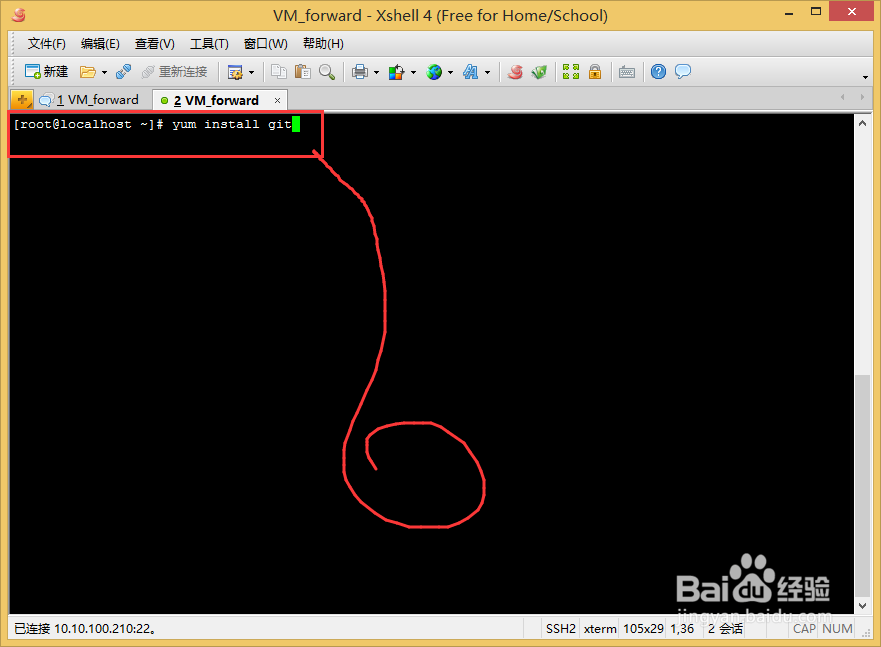Expand the font dropdown arrow

(x=487, y=72)
